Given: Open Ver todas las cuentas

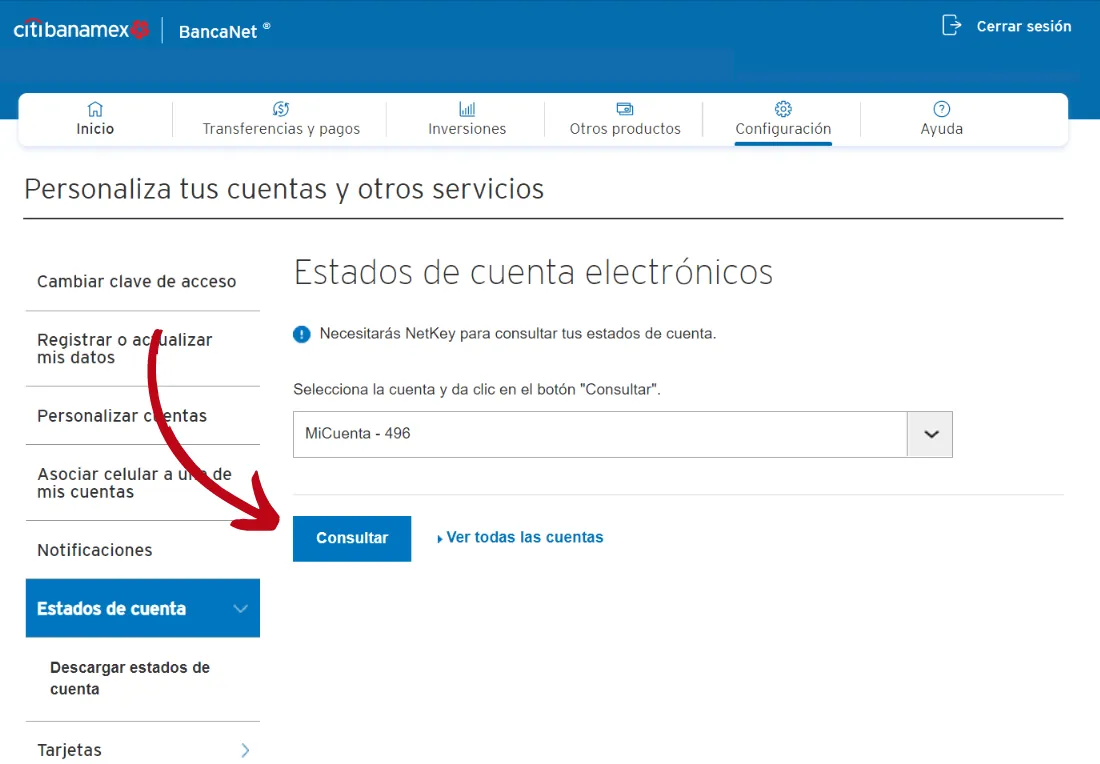Looking at the screenshot, I should coord(524,537).
